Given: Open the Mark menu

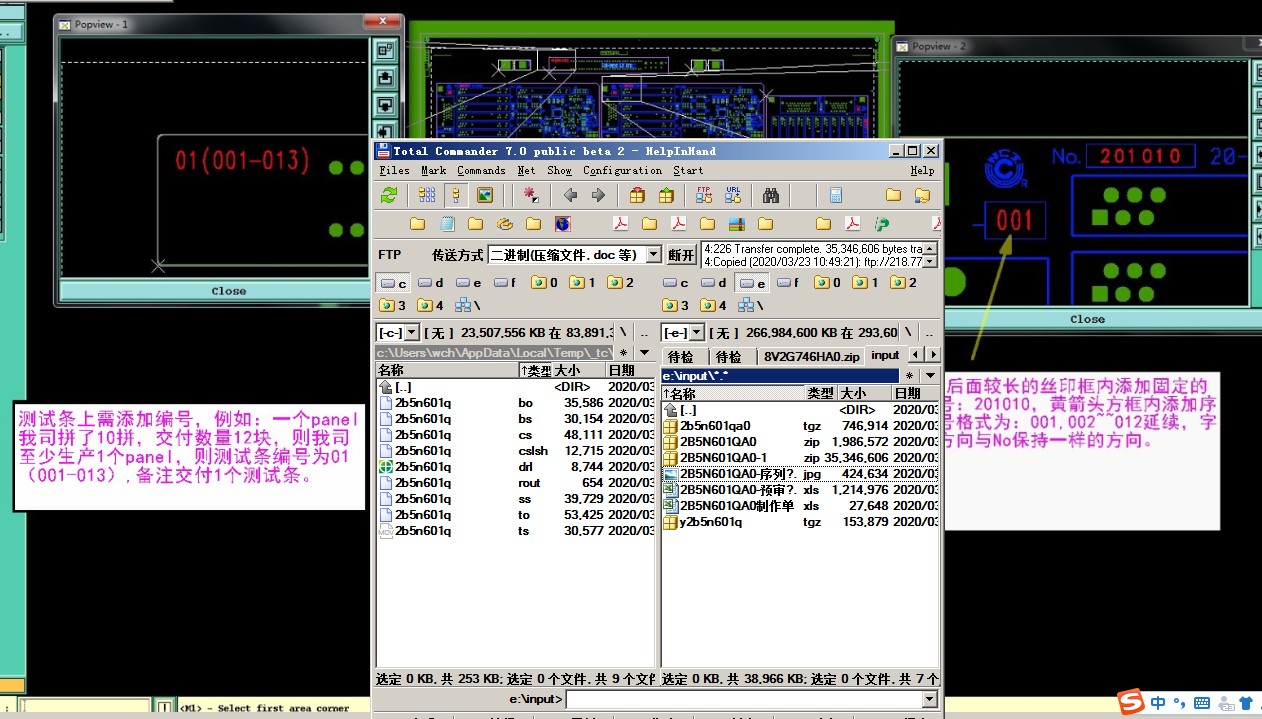Looking at the screenshot, I should [433, 171].
